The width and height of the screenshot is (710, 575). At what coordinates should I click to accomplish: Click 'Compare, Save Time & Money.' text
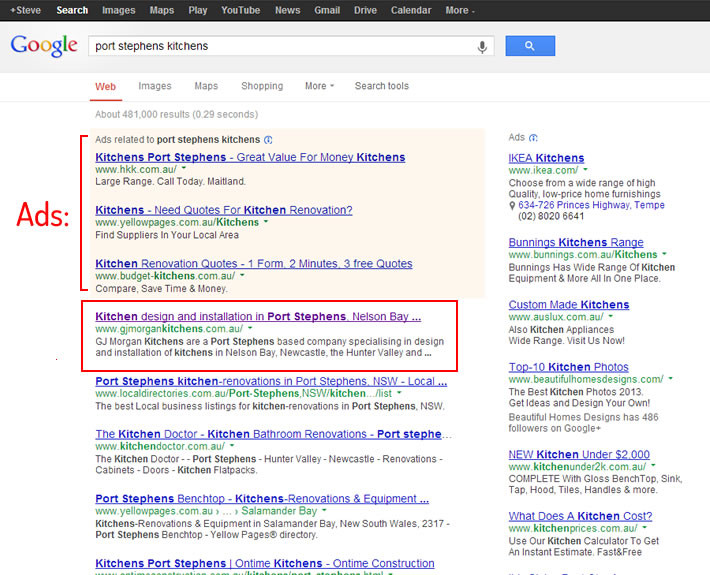(x=161, y=288)
